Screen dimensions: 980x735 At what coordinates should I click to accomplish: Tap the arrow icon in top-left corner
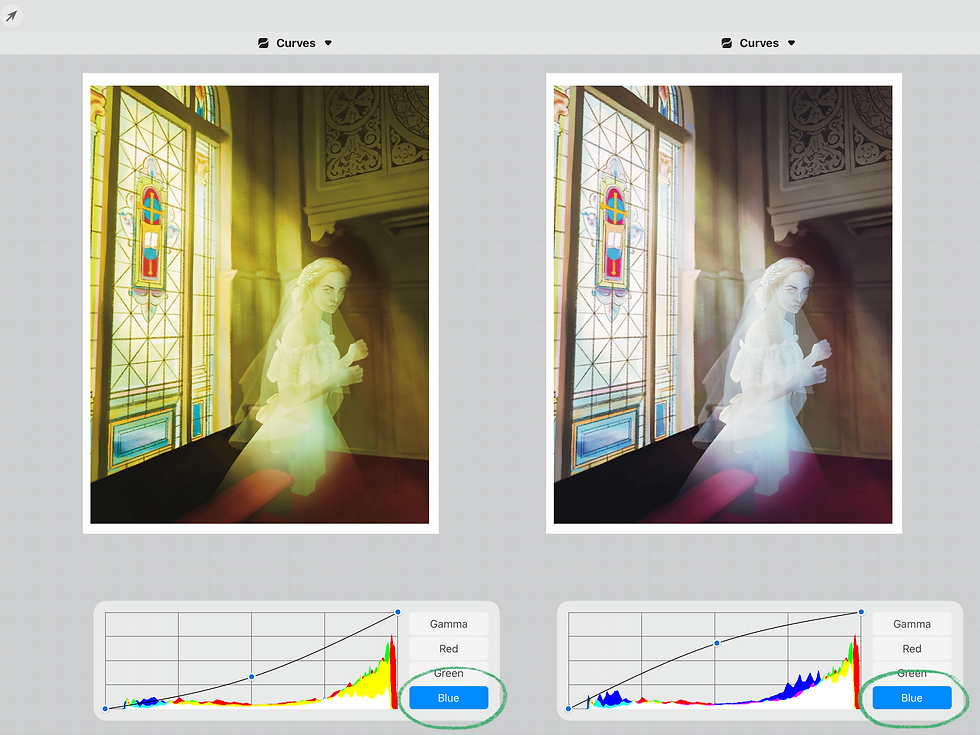coord(11,15)
